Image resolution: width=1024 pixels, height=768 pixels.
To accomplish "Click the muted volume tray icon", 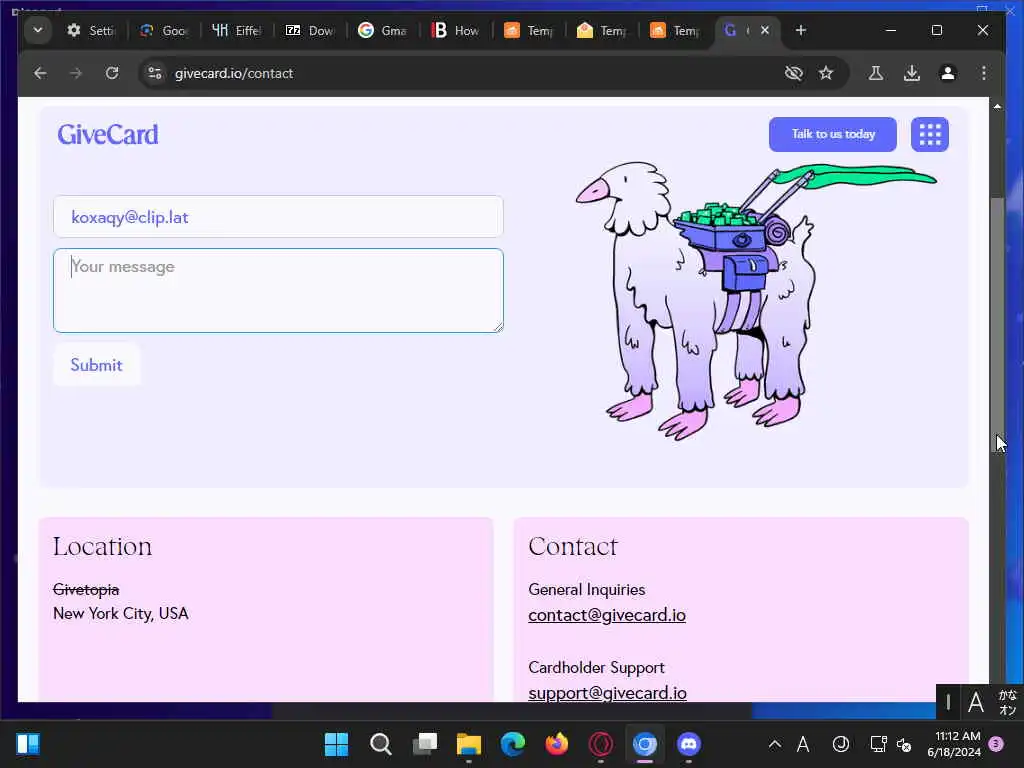I will tap(904, 744).
